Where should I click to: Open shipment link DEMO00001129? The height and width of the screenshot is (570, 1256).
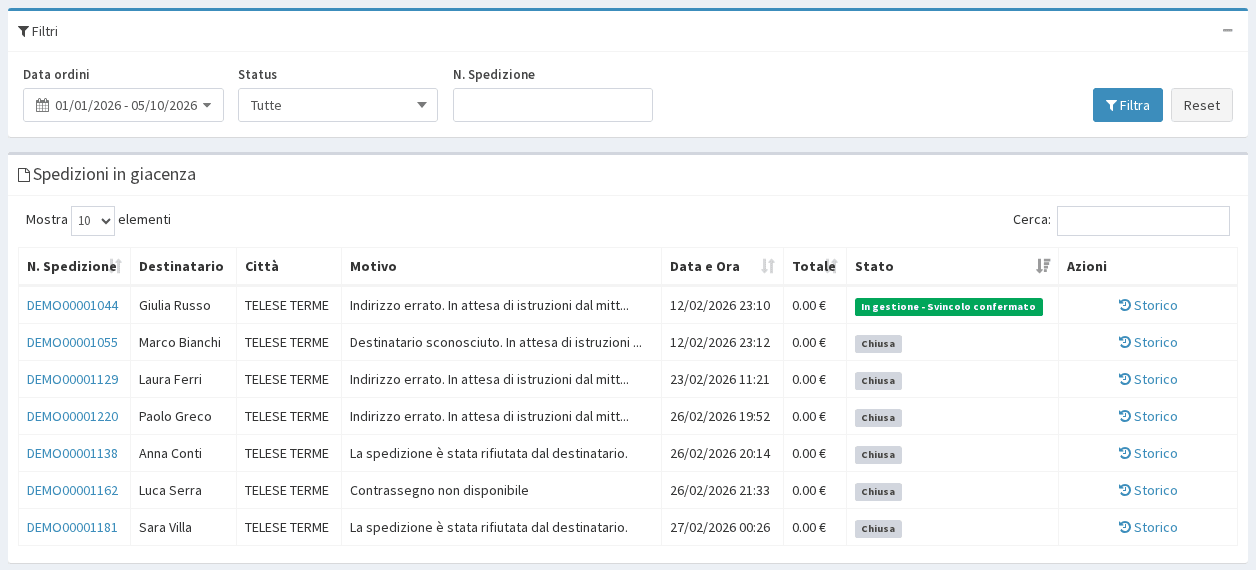(x=72, y=379)
